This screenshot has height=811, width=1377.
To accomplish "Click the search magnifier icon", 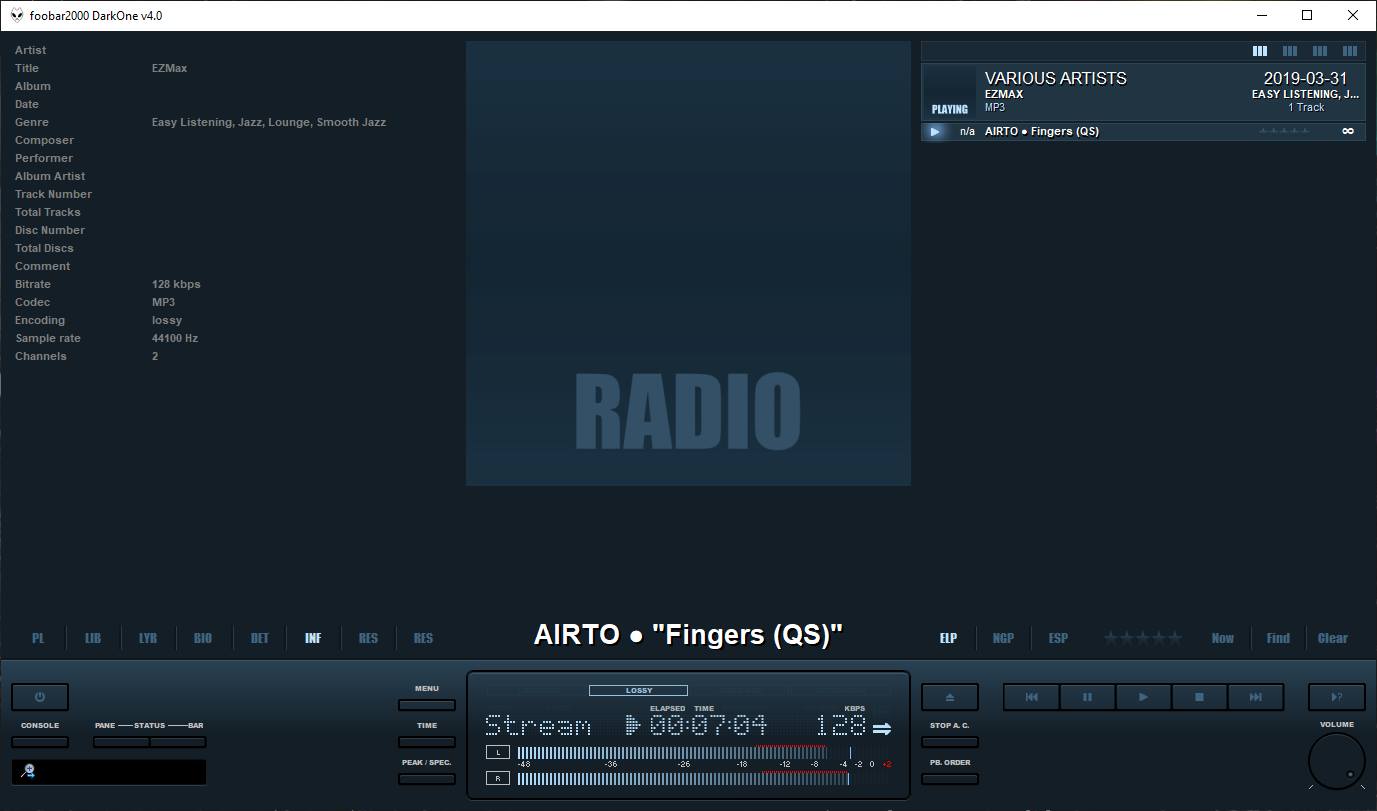I will click(x=28, y=771).
